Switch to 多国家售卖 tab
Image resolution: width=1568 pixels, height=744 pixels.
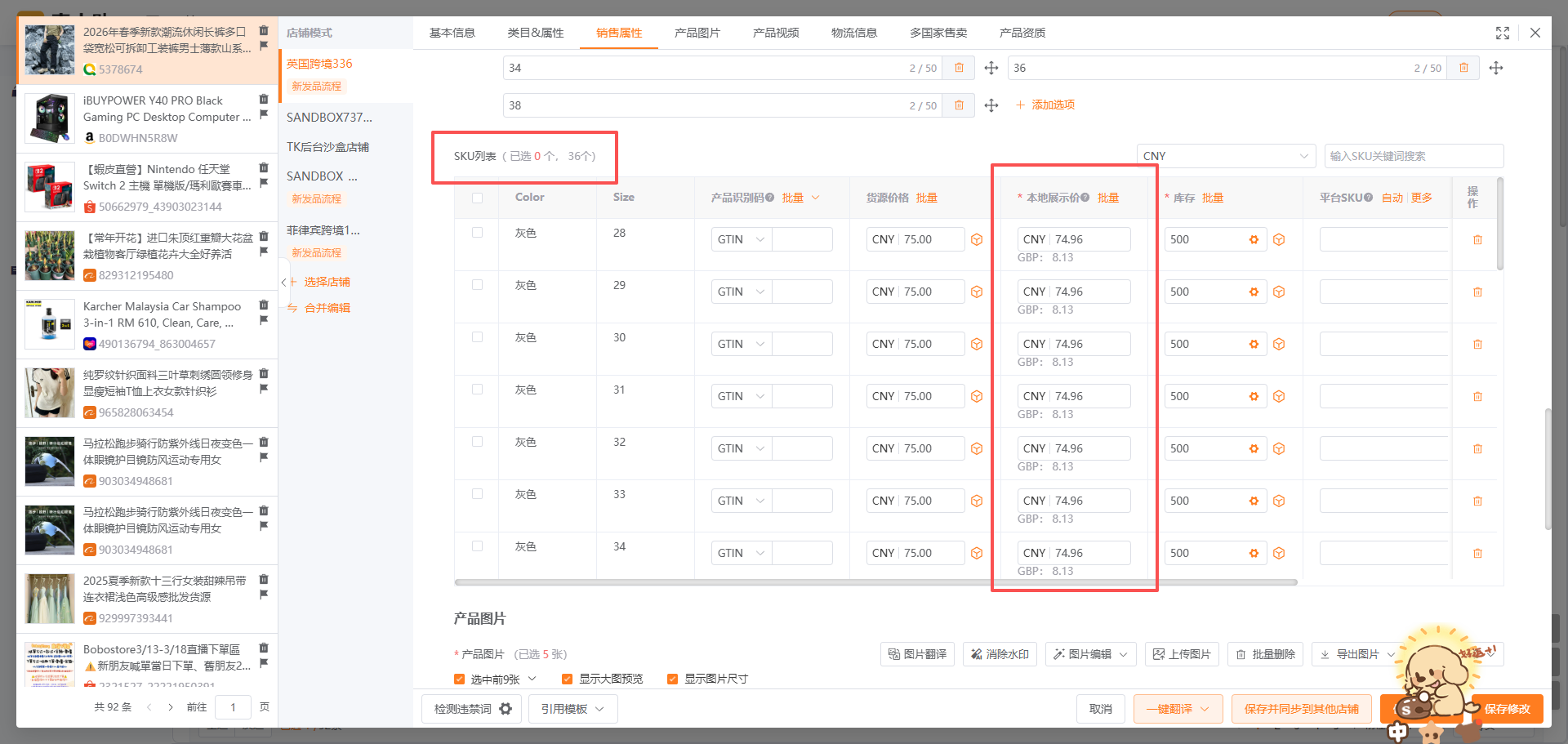tap(938, 33)
